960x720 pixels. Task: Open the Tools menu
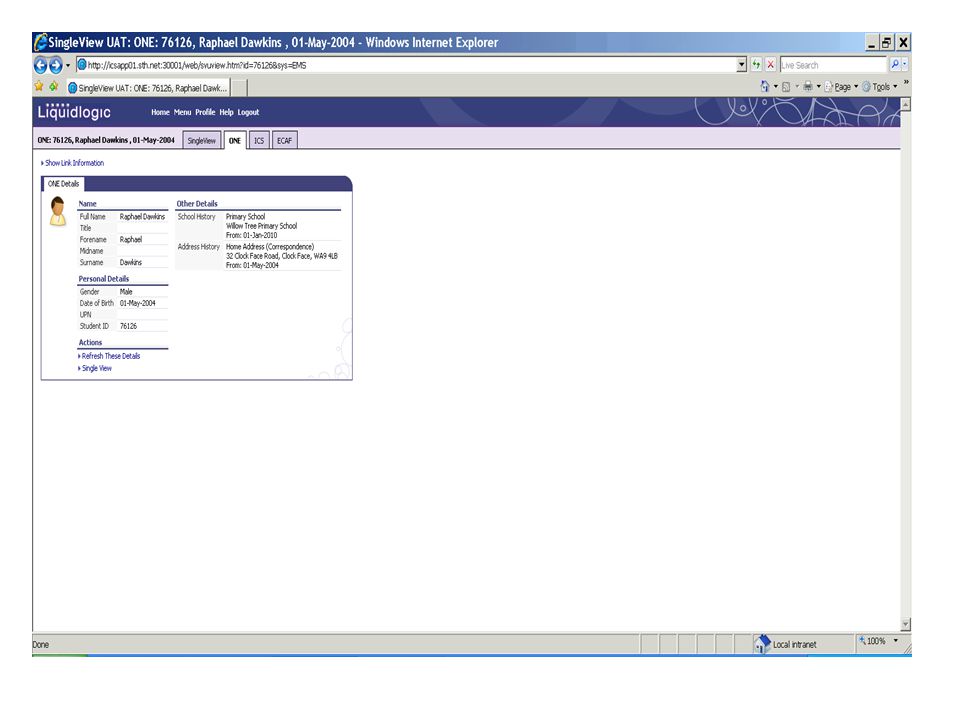click(880, 87)
